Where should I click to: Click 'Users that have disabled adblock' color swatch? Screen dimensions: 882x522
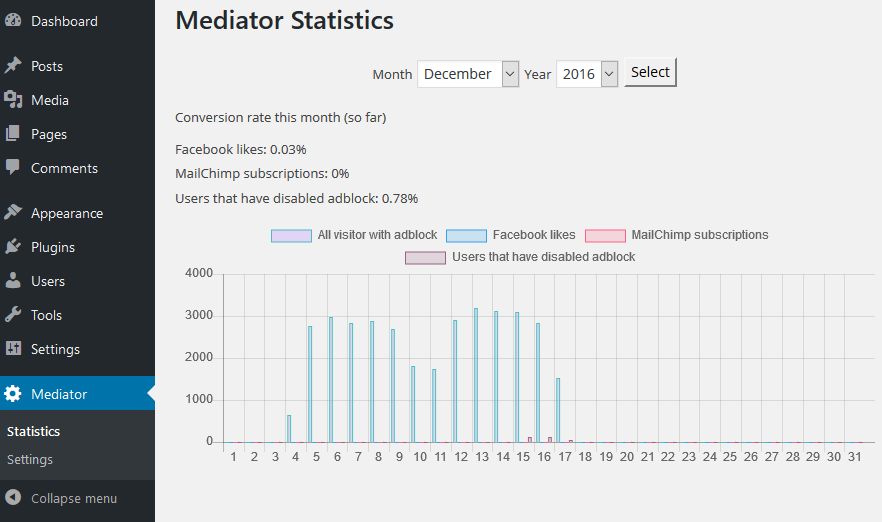[x=425, y=257]
